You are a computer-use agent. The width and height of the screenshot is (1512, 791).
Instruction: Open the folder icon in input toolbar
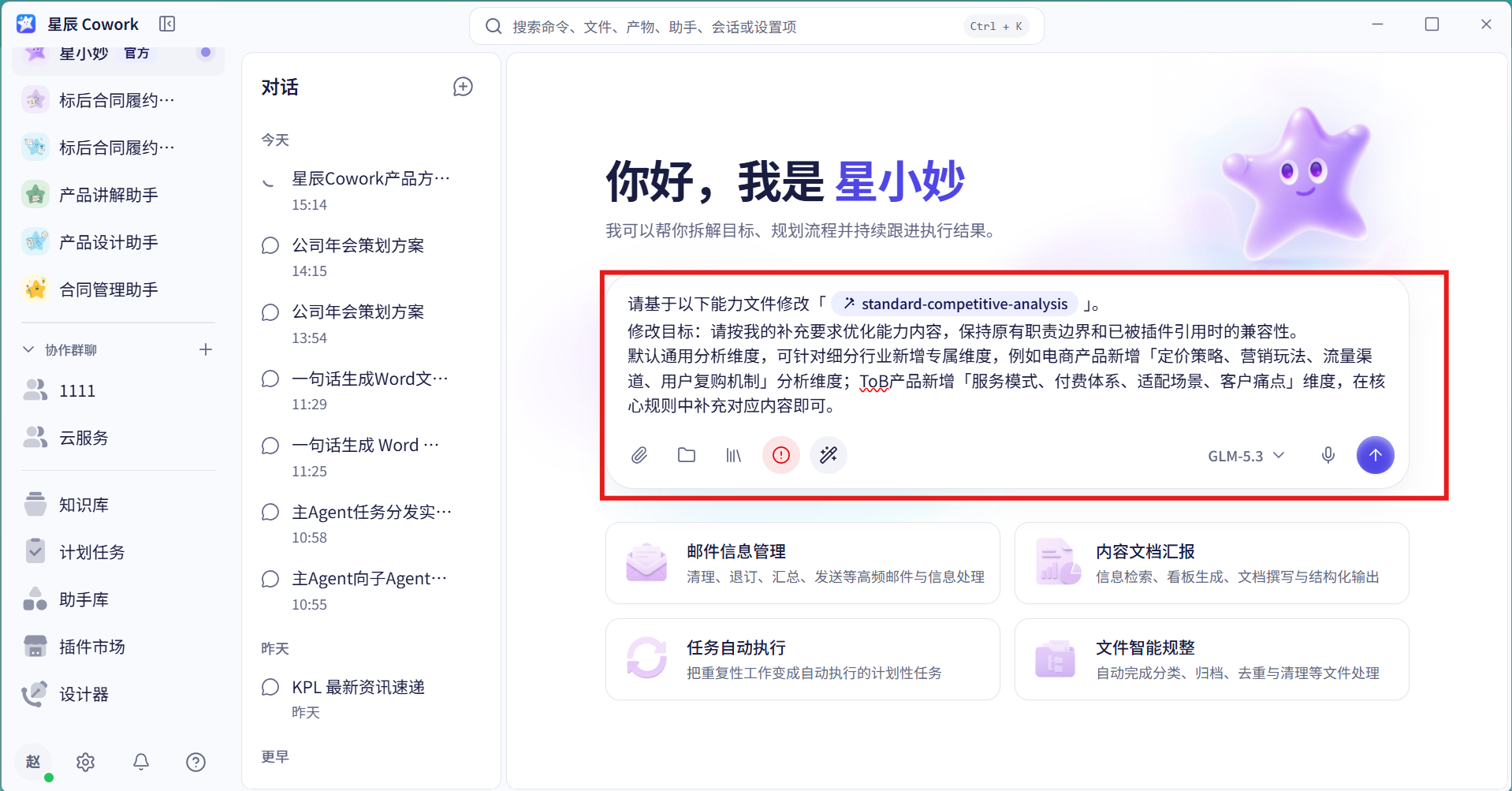[687, 455]
